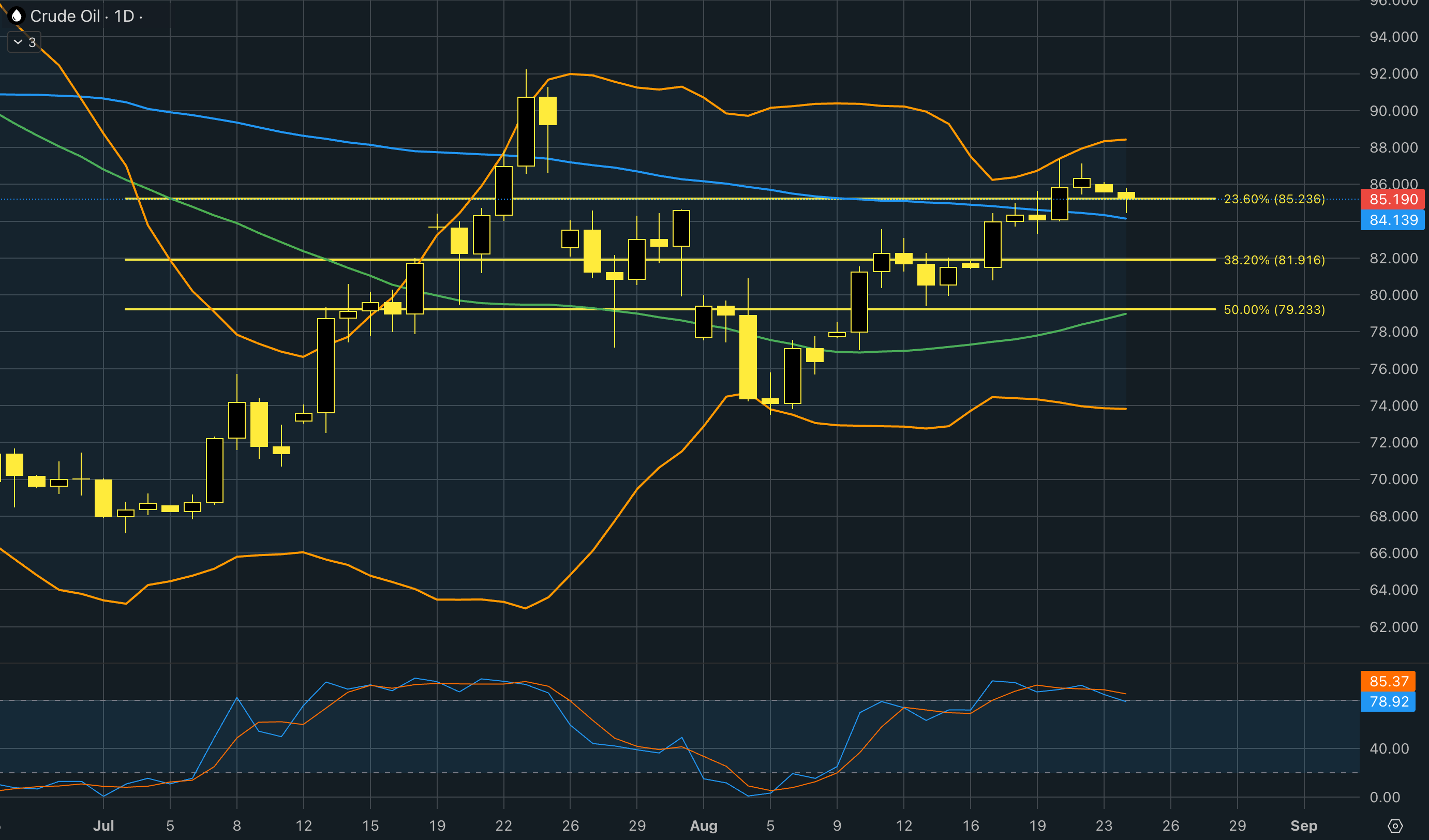1429x840 pixels.
Task: Click the 92.000 price axis label
Action: (x=1393, y=73)
